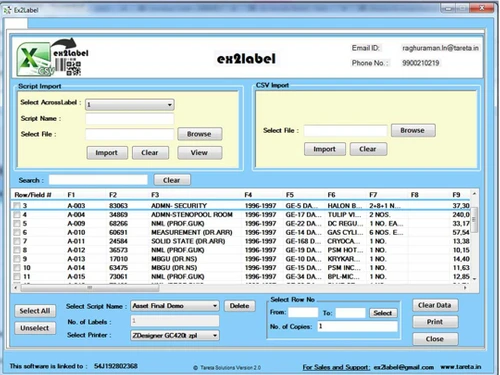Click the CSV Import Select File field

(345, 131)
